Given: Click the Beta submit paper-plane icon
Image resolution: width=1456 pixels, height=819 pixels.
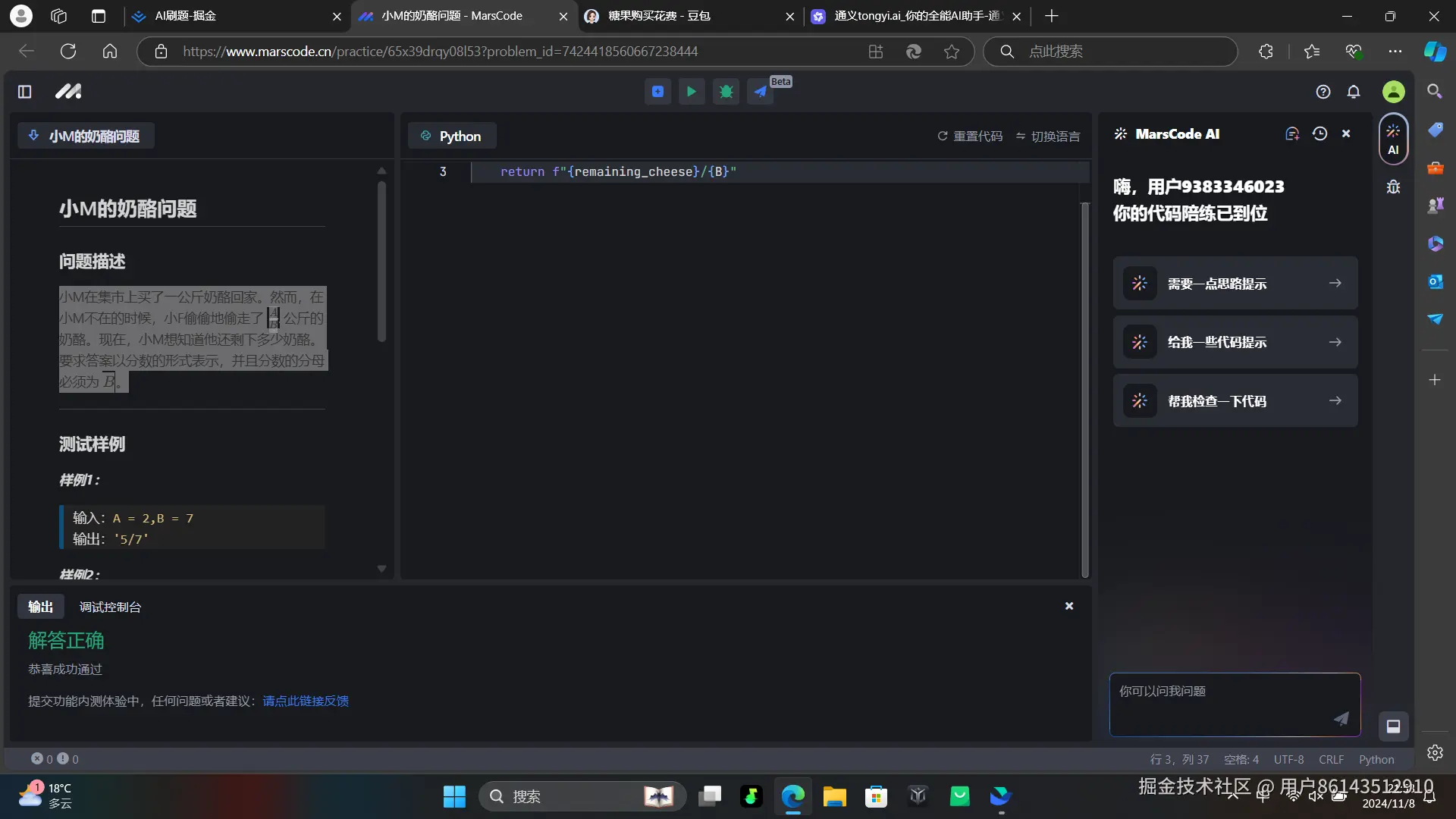Looking at the screenshot, I should coord(760,92).
